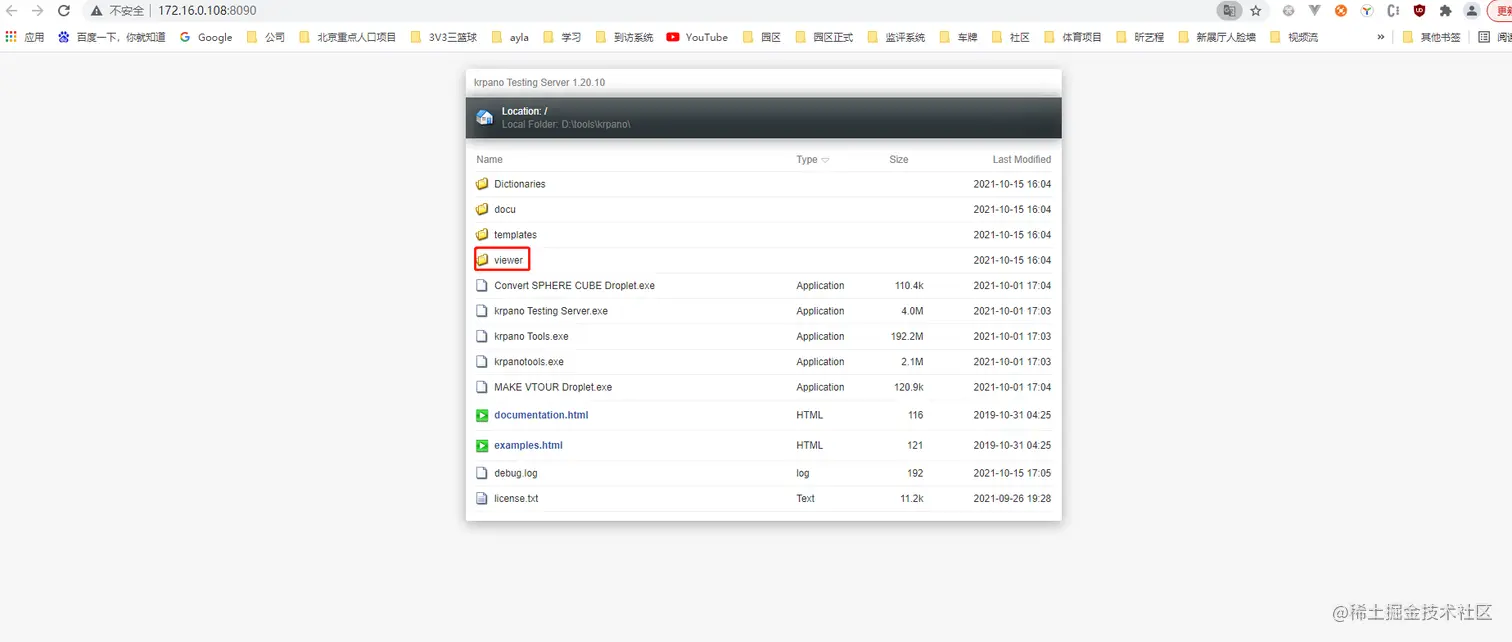Select krpanotools.exe in the list
Screen dimensions: 1512x642
[529, 362]
